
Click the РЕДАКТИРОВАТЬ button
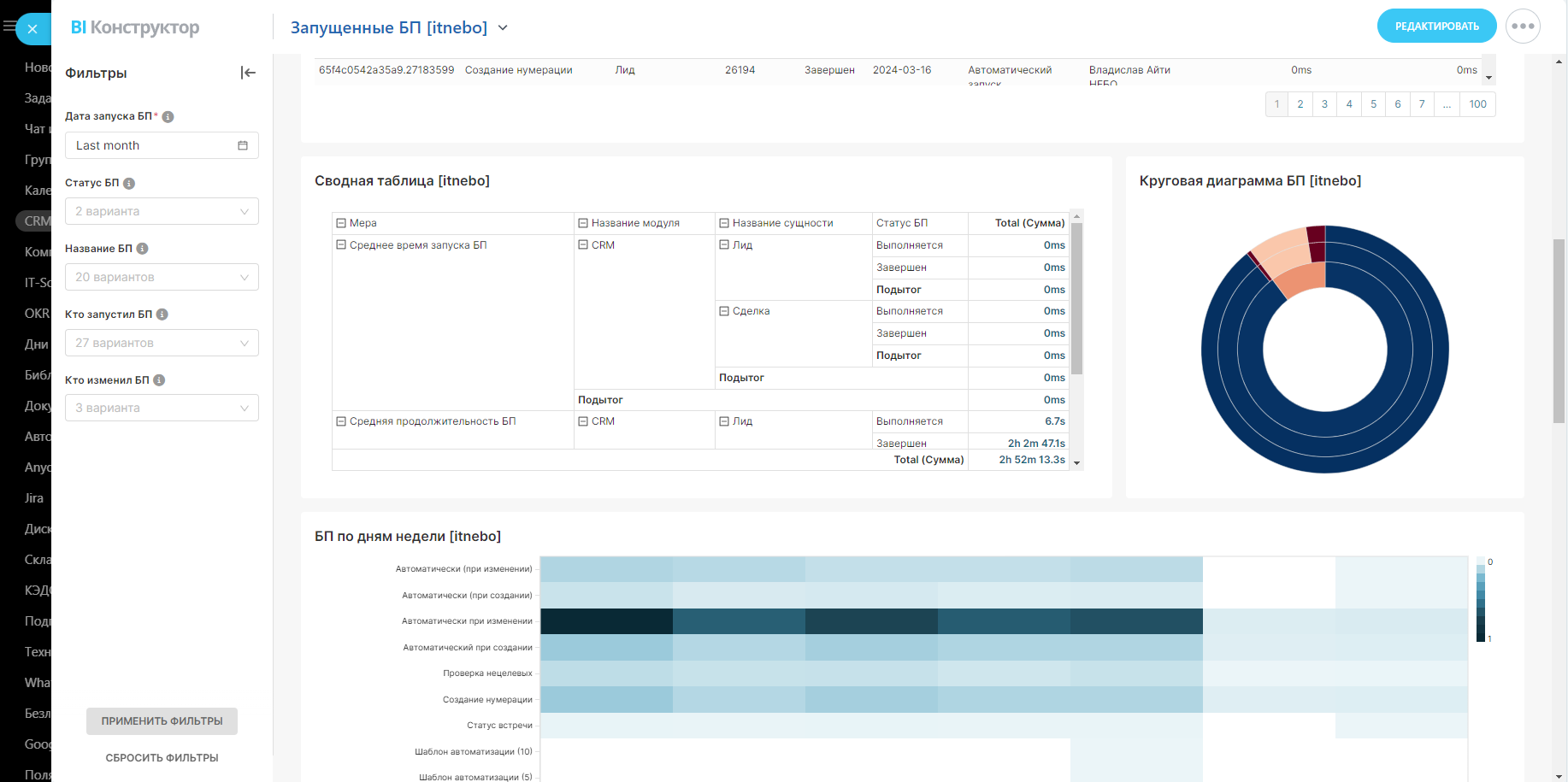pyautogui.click(x=1436, y=26)
